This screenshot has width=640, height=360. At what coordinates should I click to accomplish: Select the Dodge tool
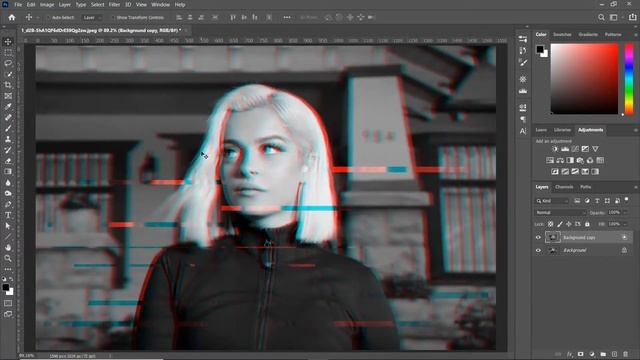coord(8,193)
